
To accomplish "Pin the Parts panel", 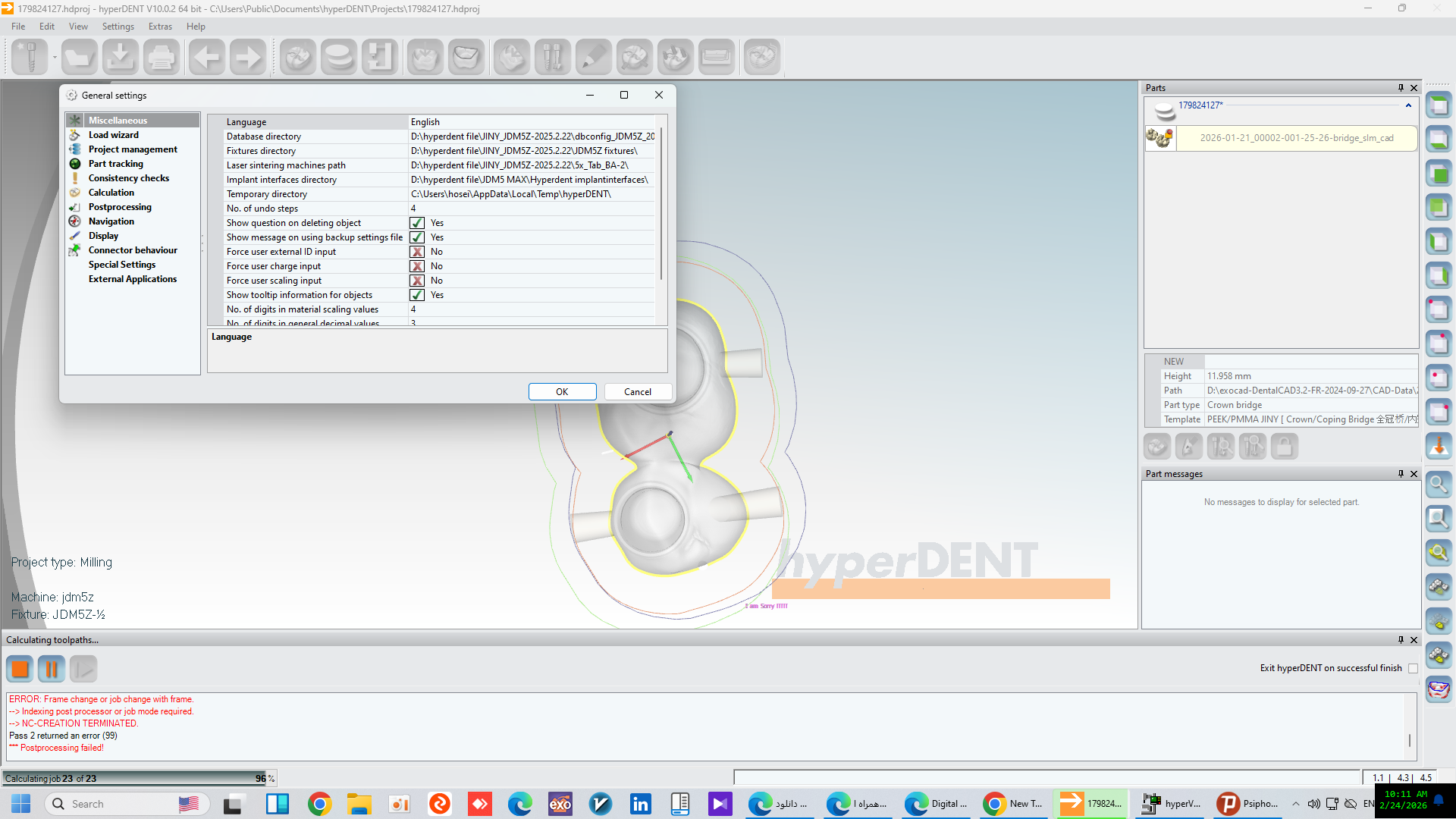I will (x=1401, y=88).
